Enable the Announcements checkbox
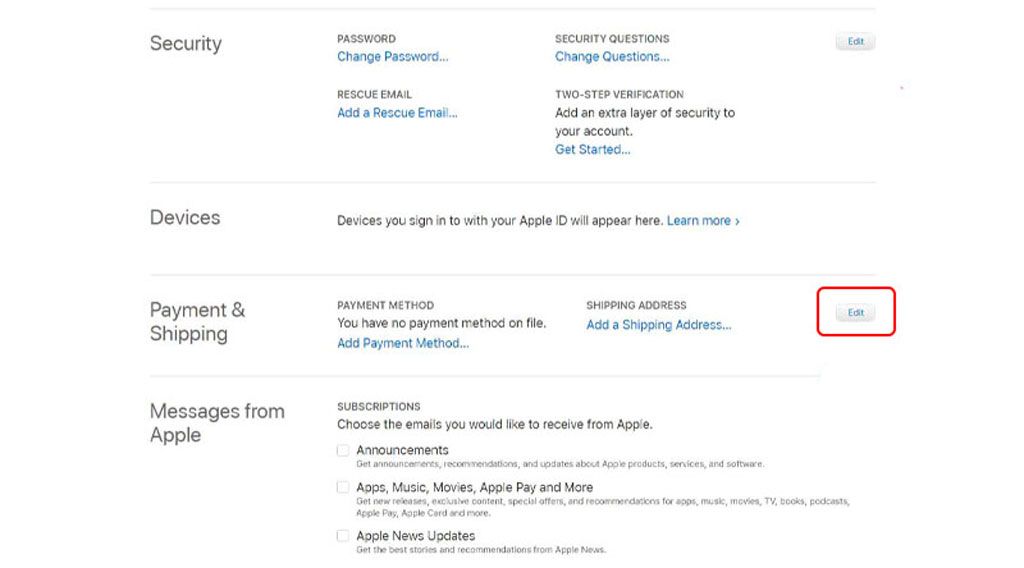The height and width of the screenshot is (568, 1024). 343,450
